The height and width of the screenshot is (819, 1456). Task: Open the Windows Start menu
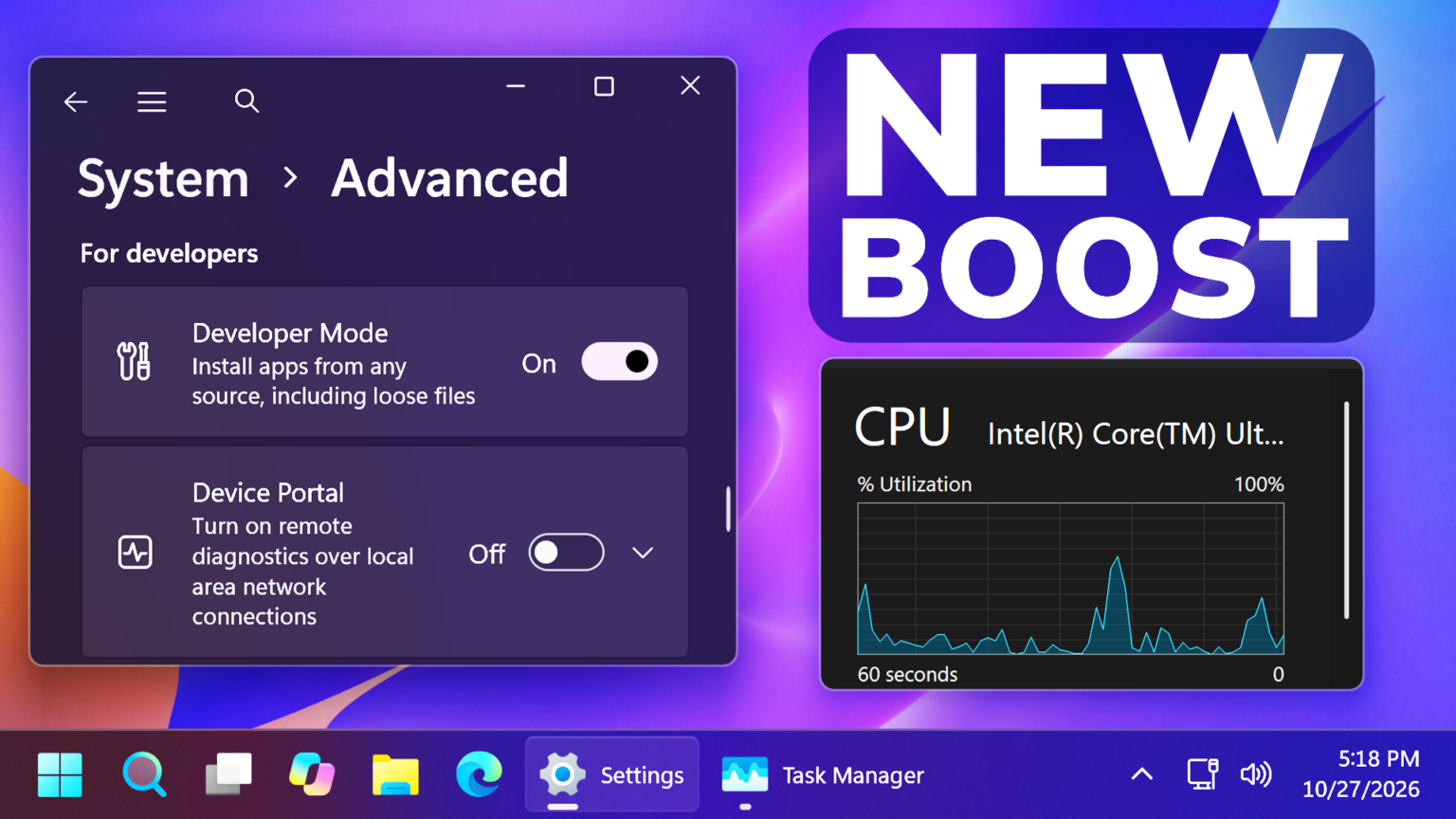60,774
